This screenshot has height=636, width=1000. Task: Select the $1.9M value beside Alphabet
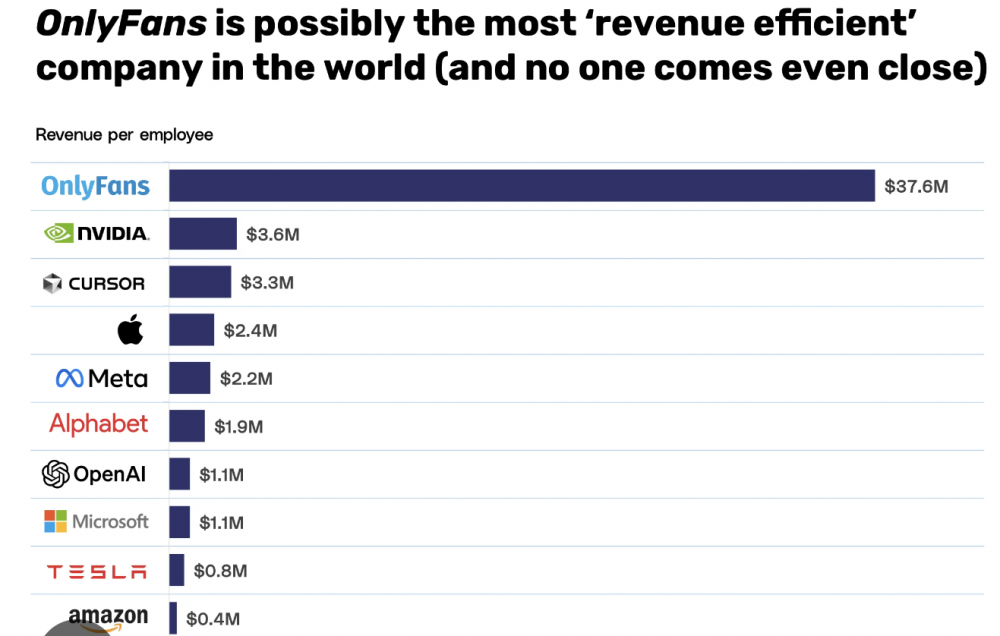239,427
